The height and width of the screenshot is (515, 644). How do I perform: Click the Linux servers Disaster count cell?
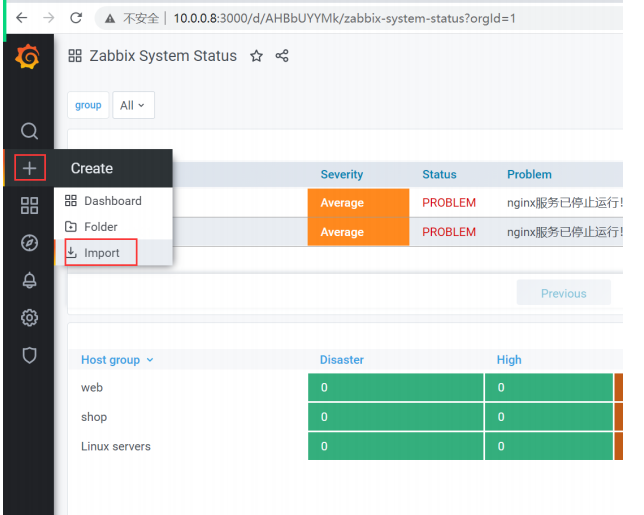click(396, 446)
